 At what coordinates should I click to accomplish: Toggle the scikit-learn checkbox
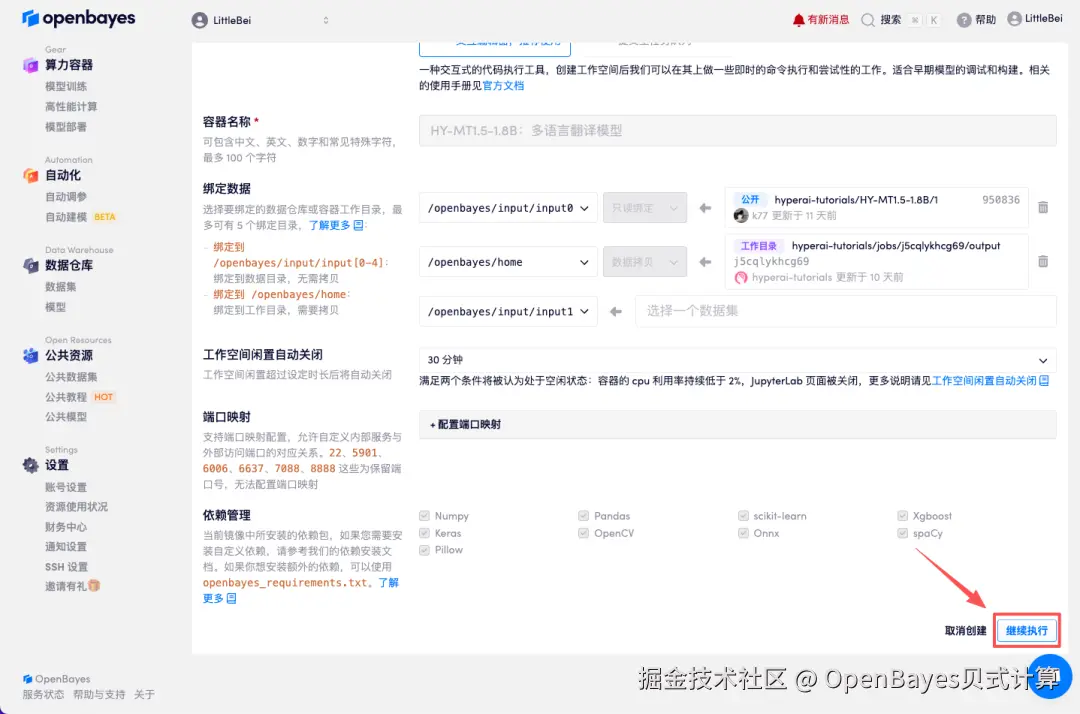click(x=743, y=516)
